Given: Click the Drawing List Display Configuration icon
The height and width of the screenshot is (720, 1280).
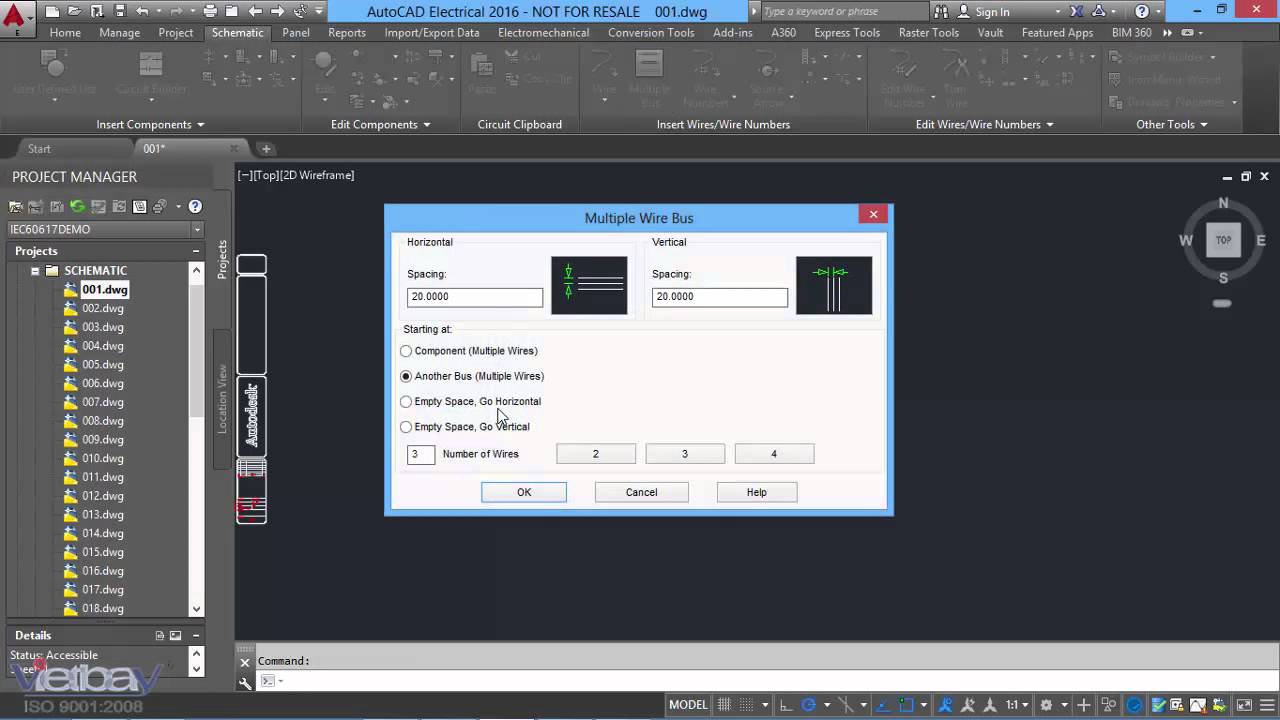Looking at the screenshot, I should pyautogui.click(x=140, y=207).
